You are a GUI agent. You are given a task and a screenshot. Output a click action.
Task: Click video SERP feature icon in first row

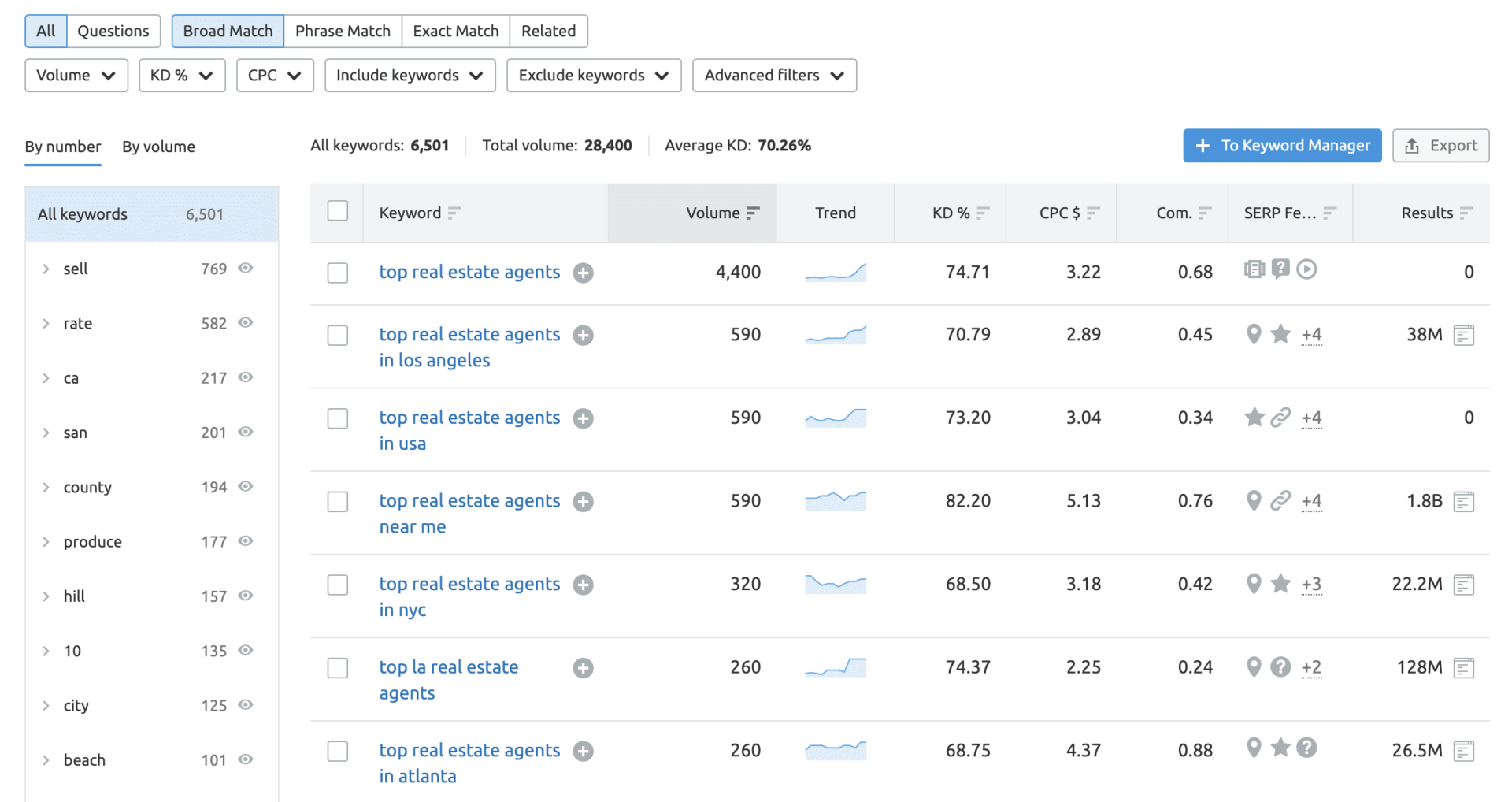pyautogui.click(x=1306, y=269)
